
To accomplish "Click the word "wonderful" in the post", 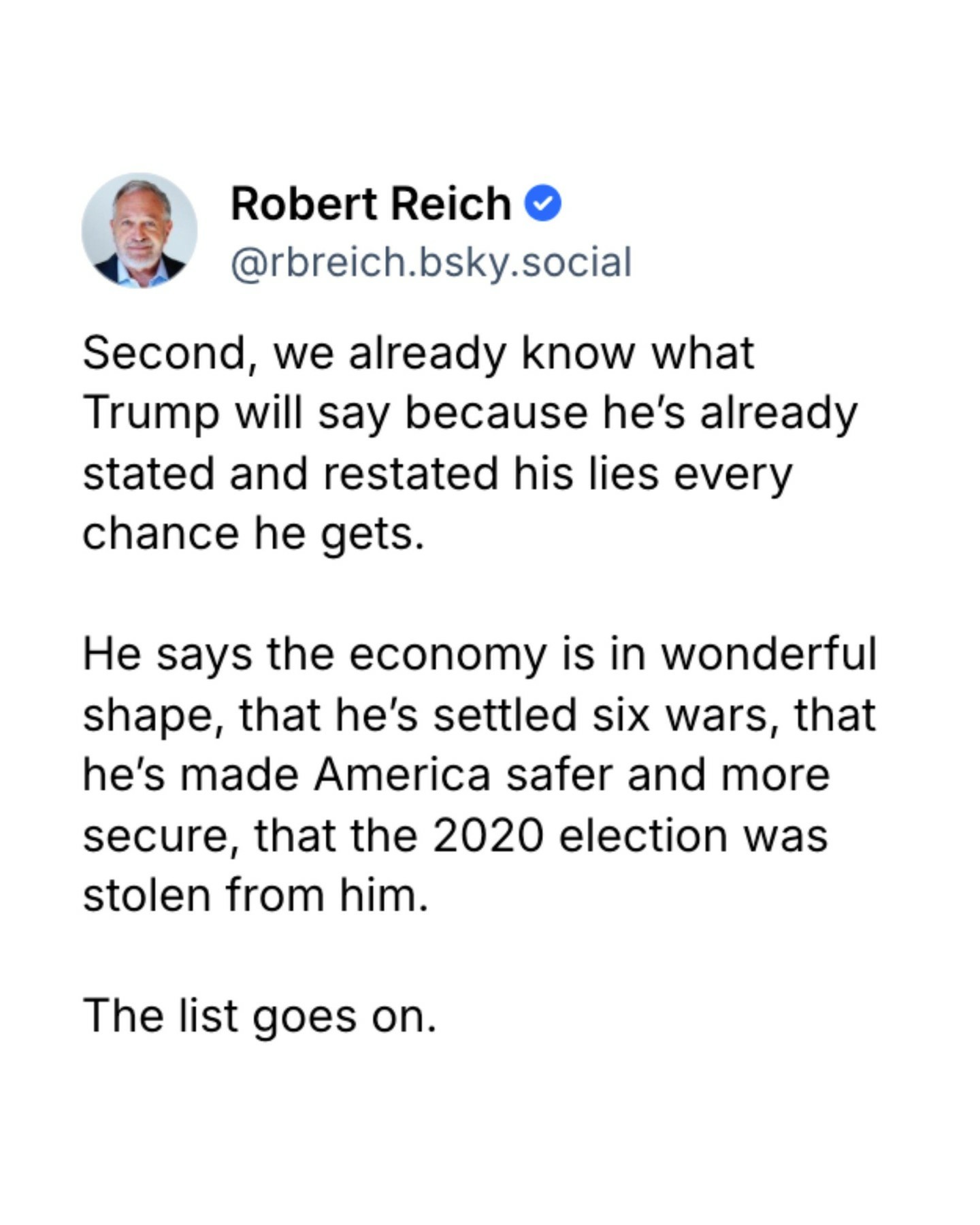I will point(769,654).
